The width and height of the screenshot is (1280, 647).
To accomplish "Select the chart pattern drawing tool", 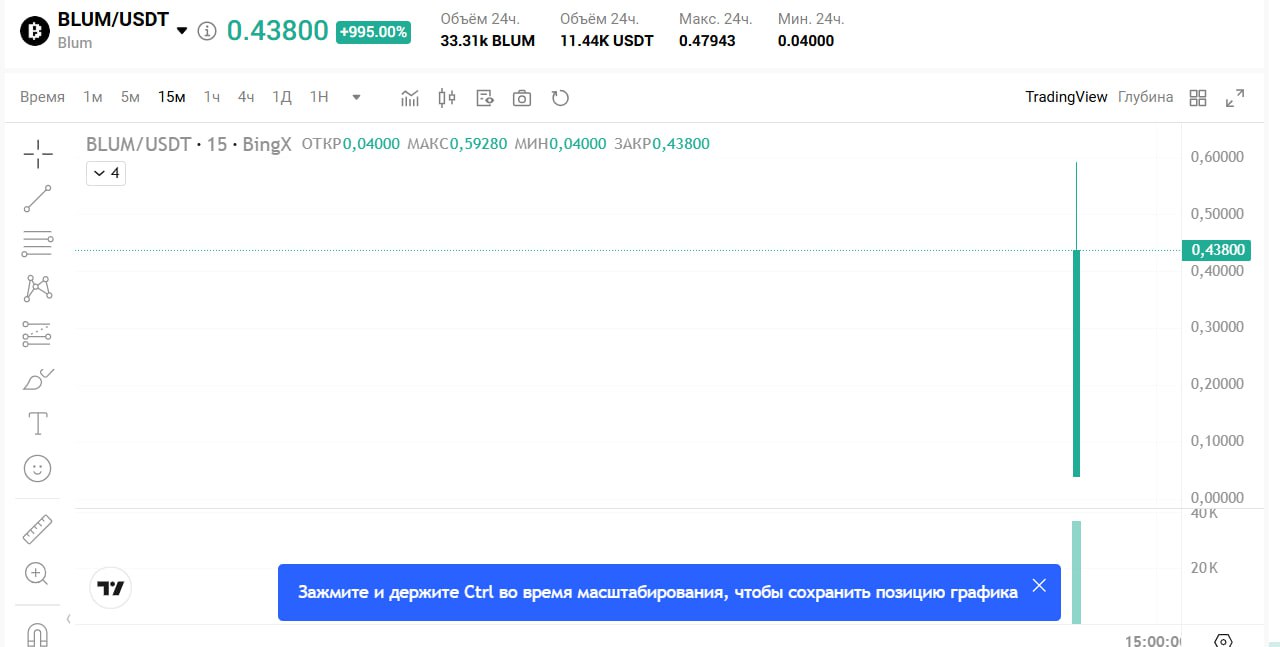I will click(x=38, y=288).
